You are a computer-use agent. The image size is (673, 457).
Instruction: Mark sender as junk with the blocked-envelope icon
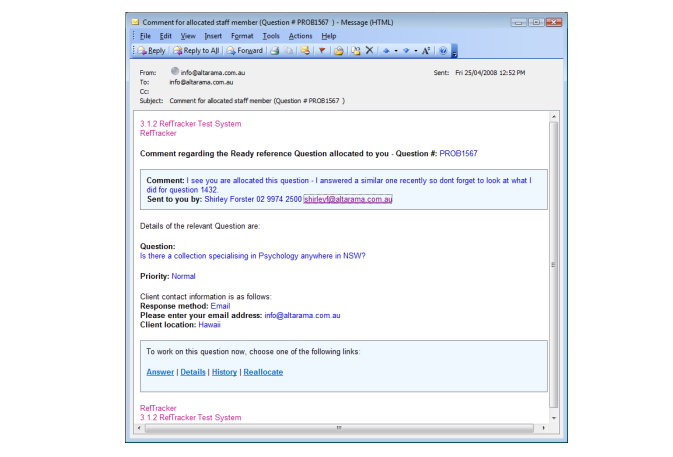[x=305, y=51]
